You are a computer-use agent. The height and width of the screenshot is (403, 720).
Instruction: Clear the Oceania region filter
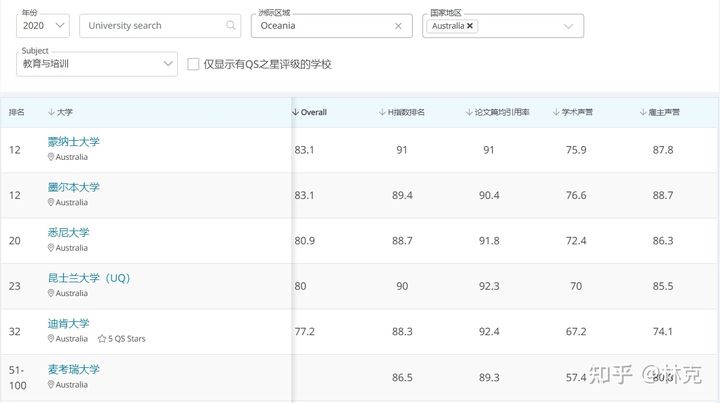point(398,26)
